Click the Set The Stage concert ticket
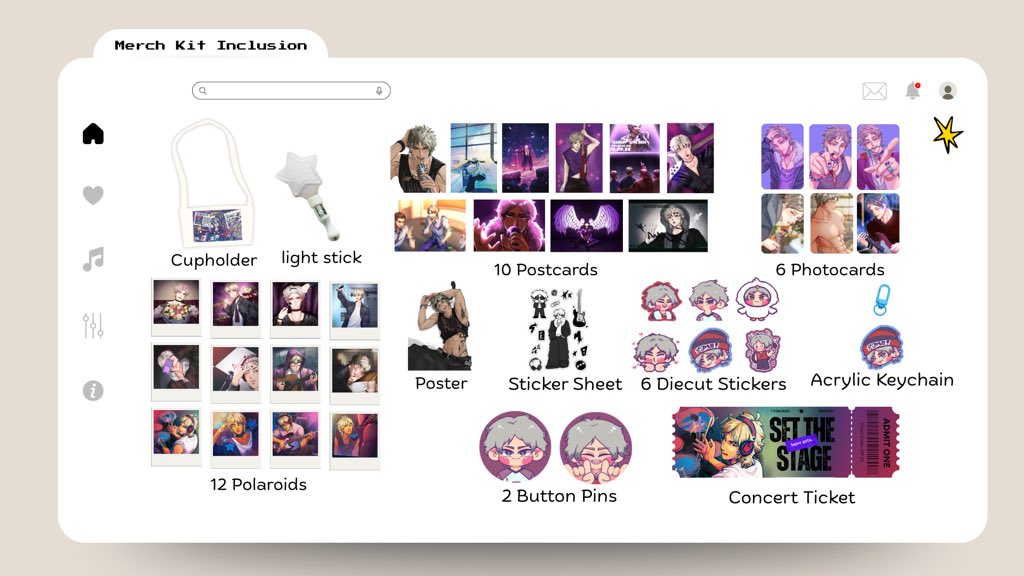The image size is (1024, 576). [x=790, y=440]
